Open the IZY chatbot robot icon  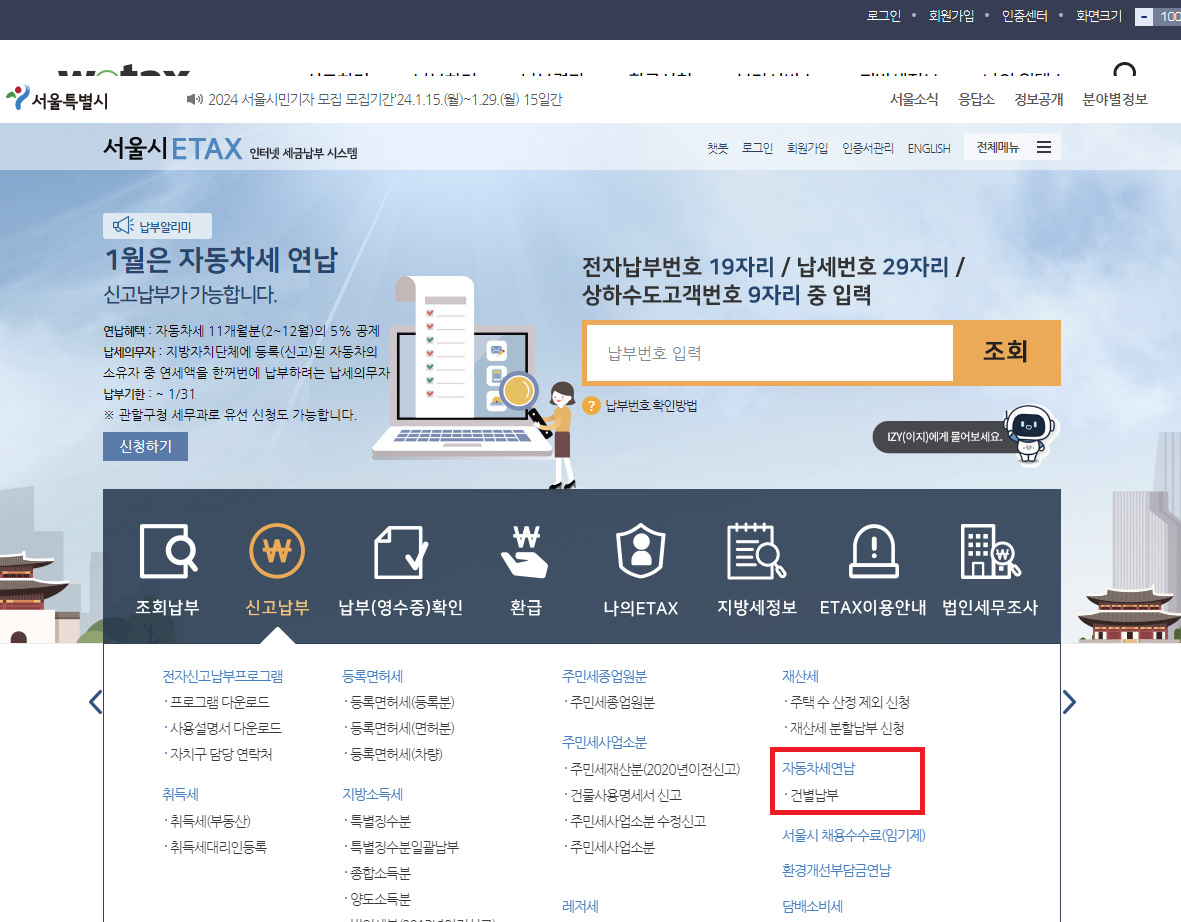point(1032,430)
